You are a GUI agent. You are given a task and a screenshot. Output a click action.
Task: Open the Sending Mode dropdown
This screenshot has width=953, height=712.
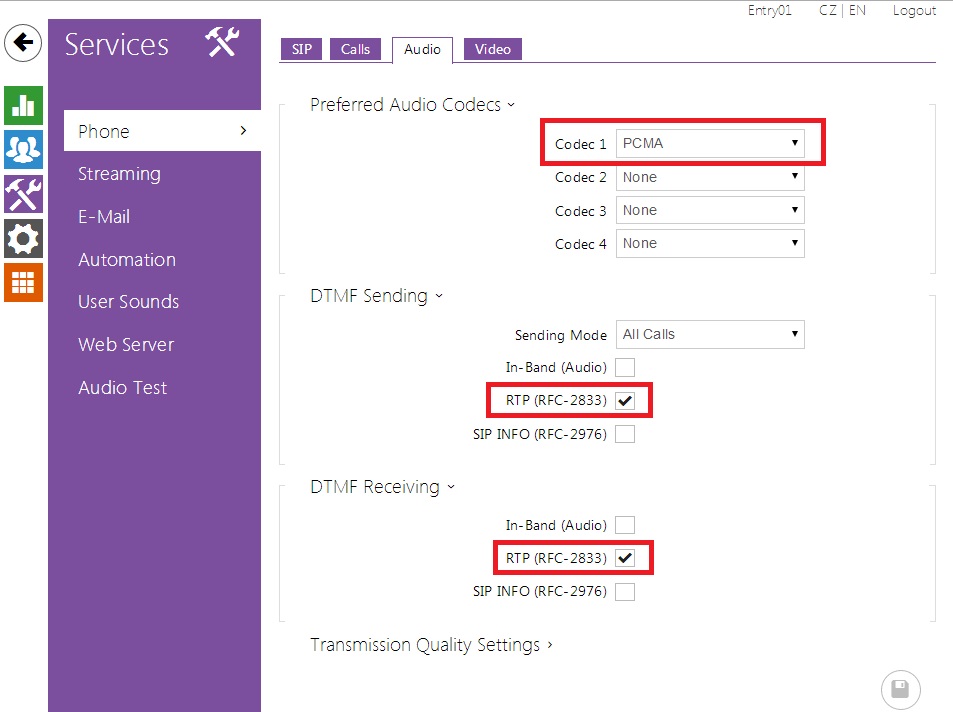tap(710, 334)
